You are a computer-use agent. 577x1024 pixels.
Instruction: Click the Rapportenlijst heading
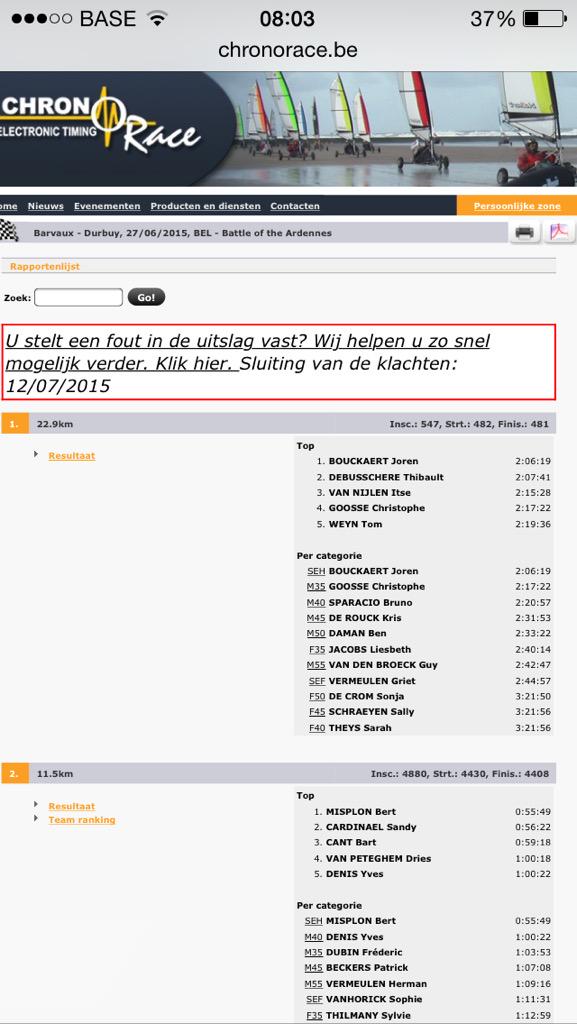pyautogui.click(x=45, y=266)
